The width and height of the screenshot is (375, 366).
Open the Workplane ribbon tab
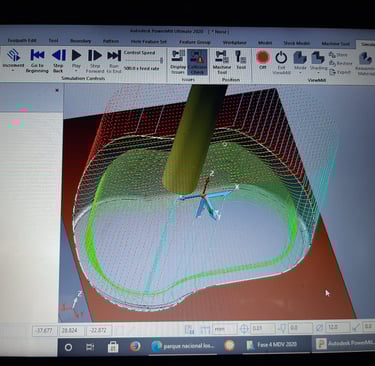[x=234, y=43]
